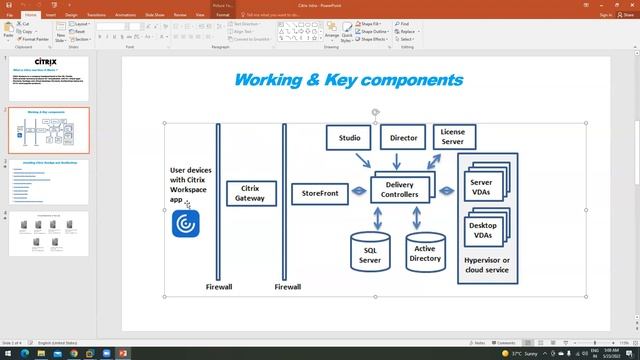This screenshot has width=640, height=360.
Task: Open the Picture Tools Format tab
Action: click(x=222, y=15)
